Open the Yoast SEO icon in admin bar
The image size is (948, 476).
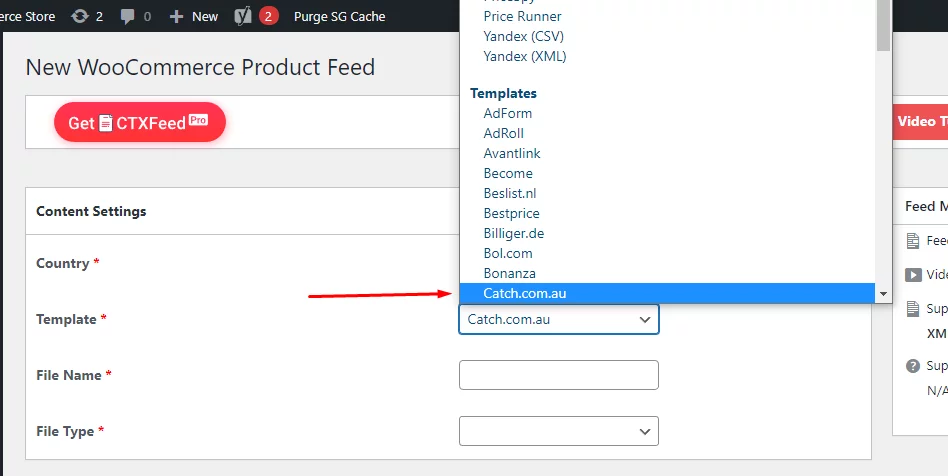pos(243,16)
